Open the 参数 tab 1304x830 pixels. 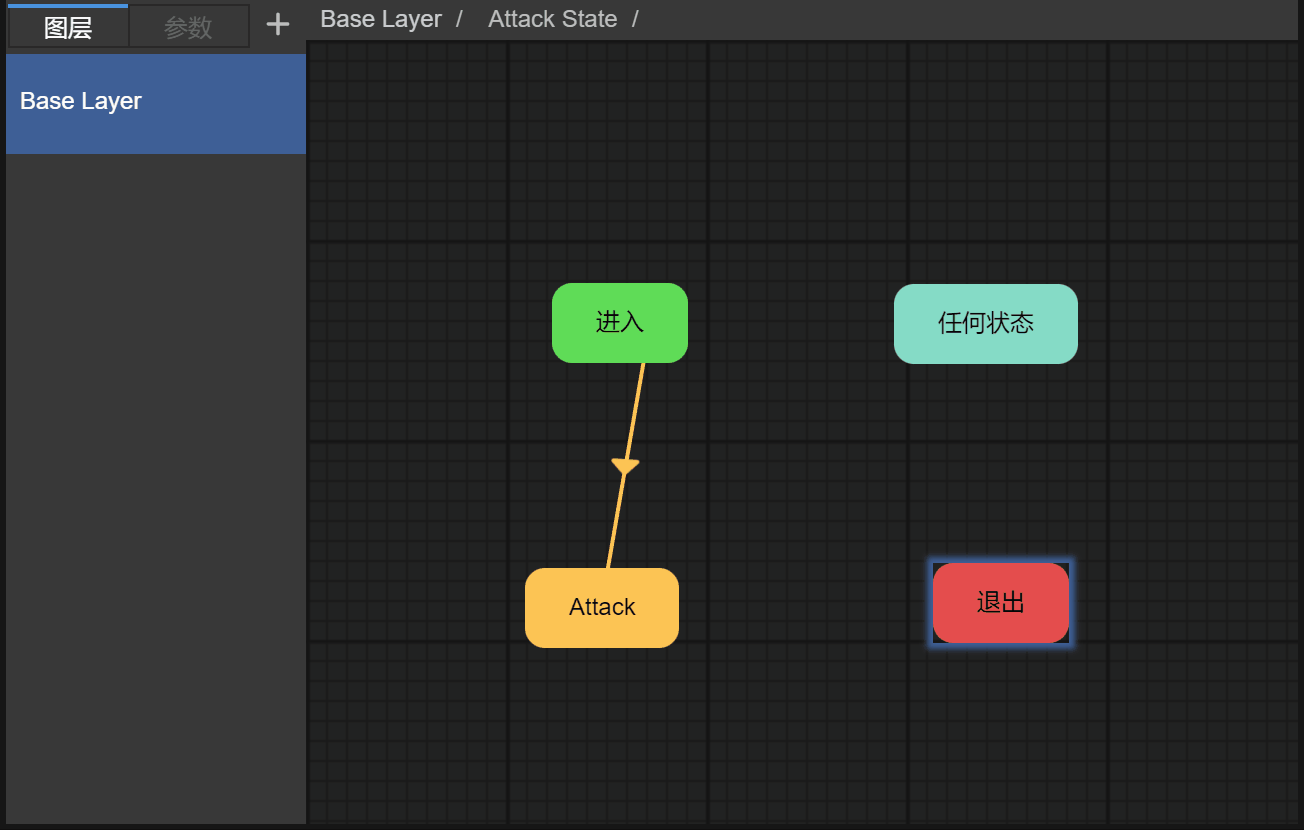tap(188, 27)
